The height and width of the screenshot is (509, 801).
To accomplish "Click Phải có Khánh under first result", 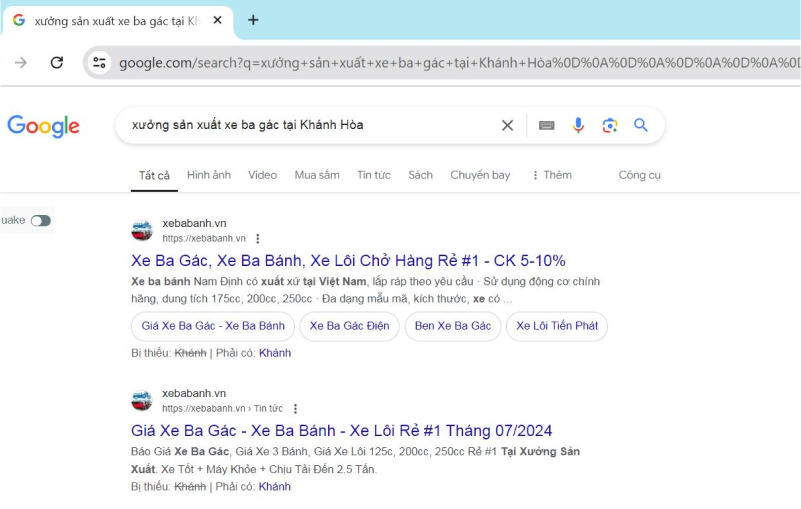I will (275, 353).
